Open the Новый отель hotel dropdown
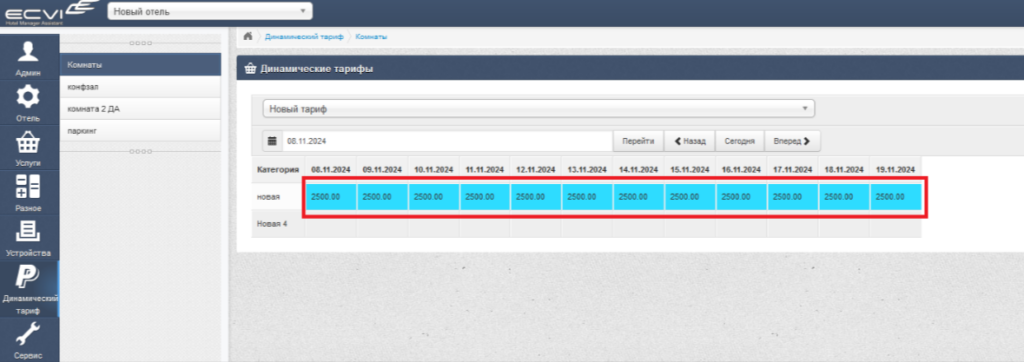 pyautogui.click(x=210, y=11)
